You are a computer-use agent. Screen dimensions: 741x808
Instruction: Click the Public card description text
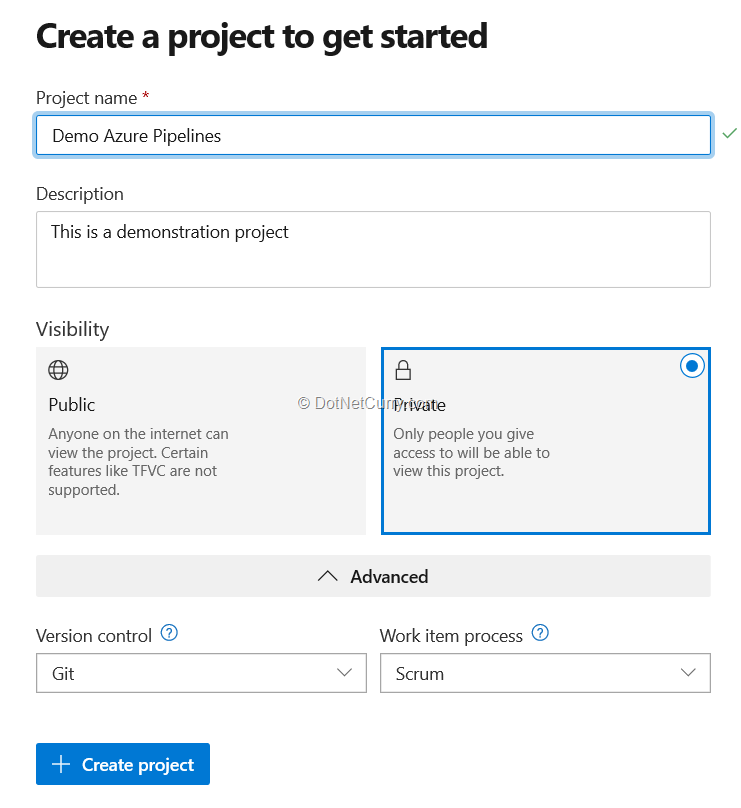[x=138, y=462]
